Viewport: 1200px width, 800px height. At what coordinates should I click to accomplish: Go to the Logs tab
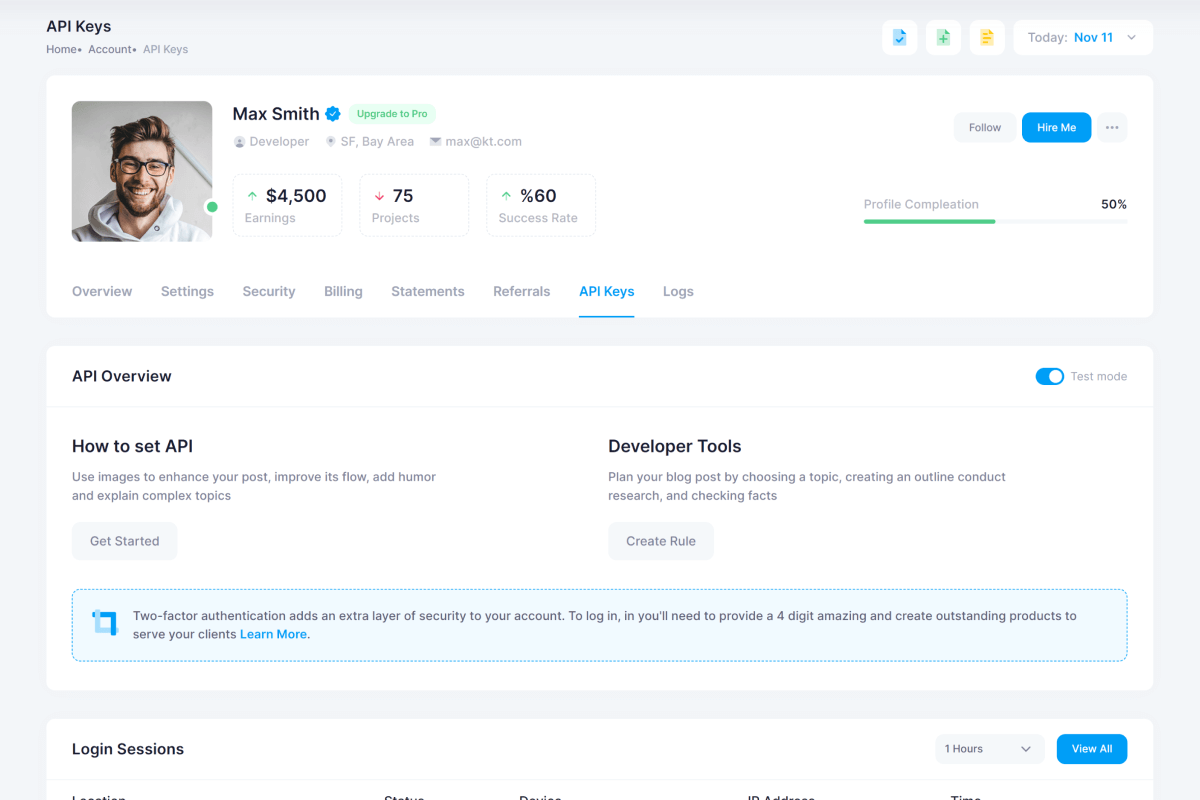678,292
